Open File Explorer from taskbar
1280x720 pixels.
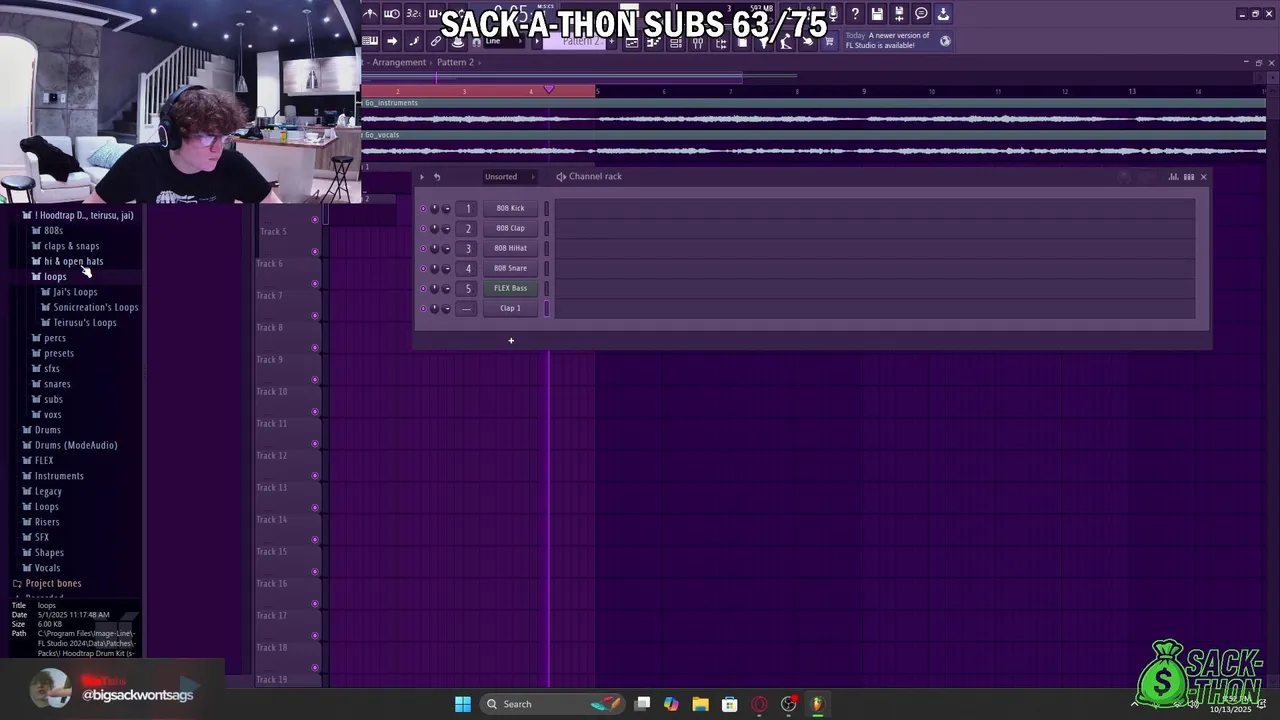pos(700,704)
